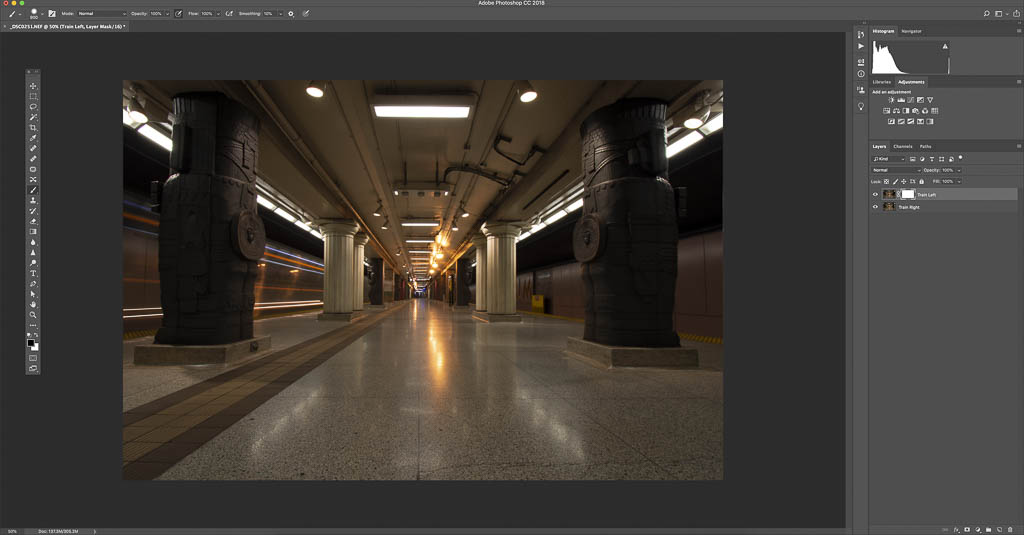Toggle lock all for layer
Screen dimensions: 1024x535
tap(921, 181)
